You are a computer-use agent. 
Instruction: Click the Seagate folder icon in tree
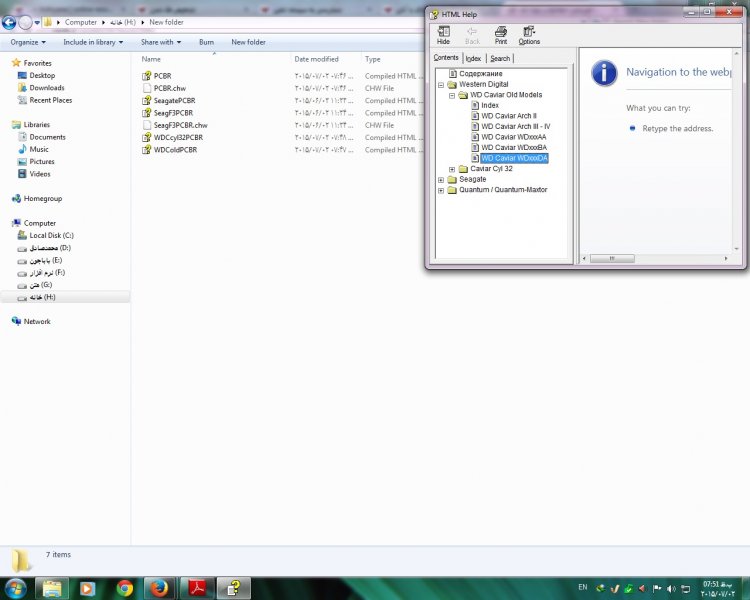[x=452, y=179]
